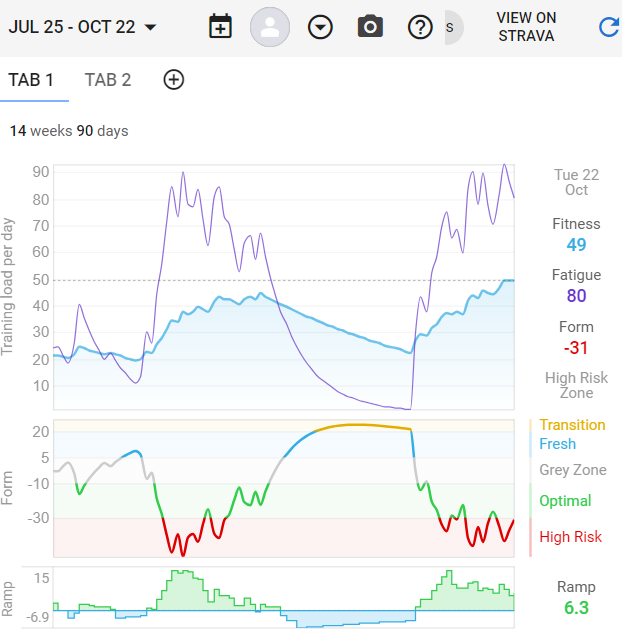Click the user profile avatar
Screen dimensions: 622x634
270,27
